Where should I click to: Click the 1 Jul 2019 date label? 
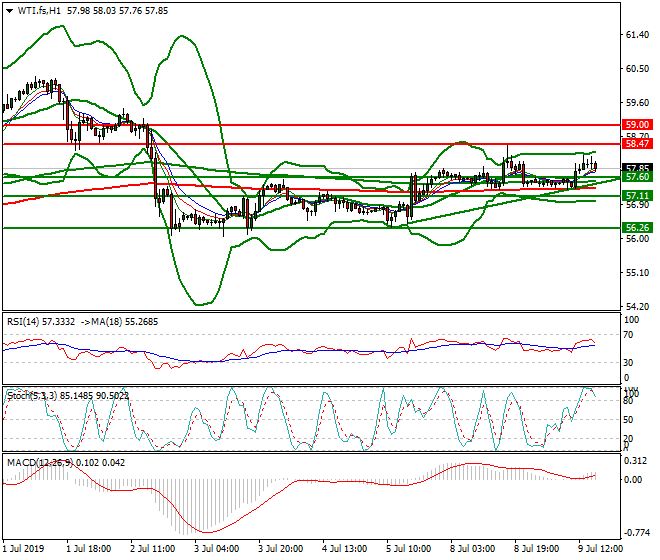pyautogui.click(x=24, y=549)
